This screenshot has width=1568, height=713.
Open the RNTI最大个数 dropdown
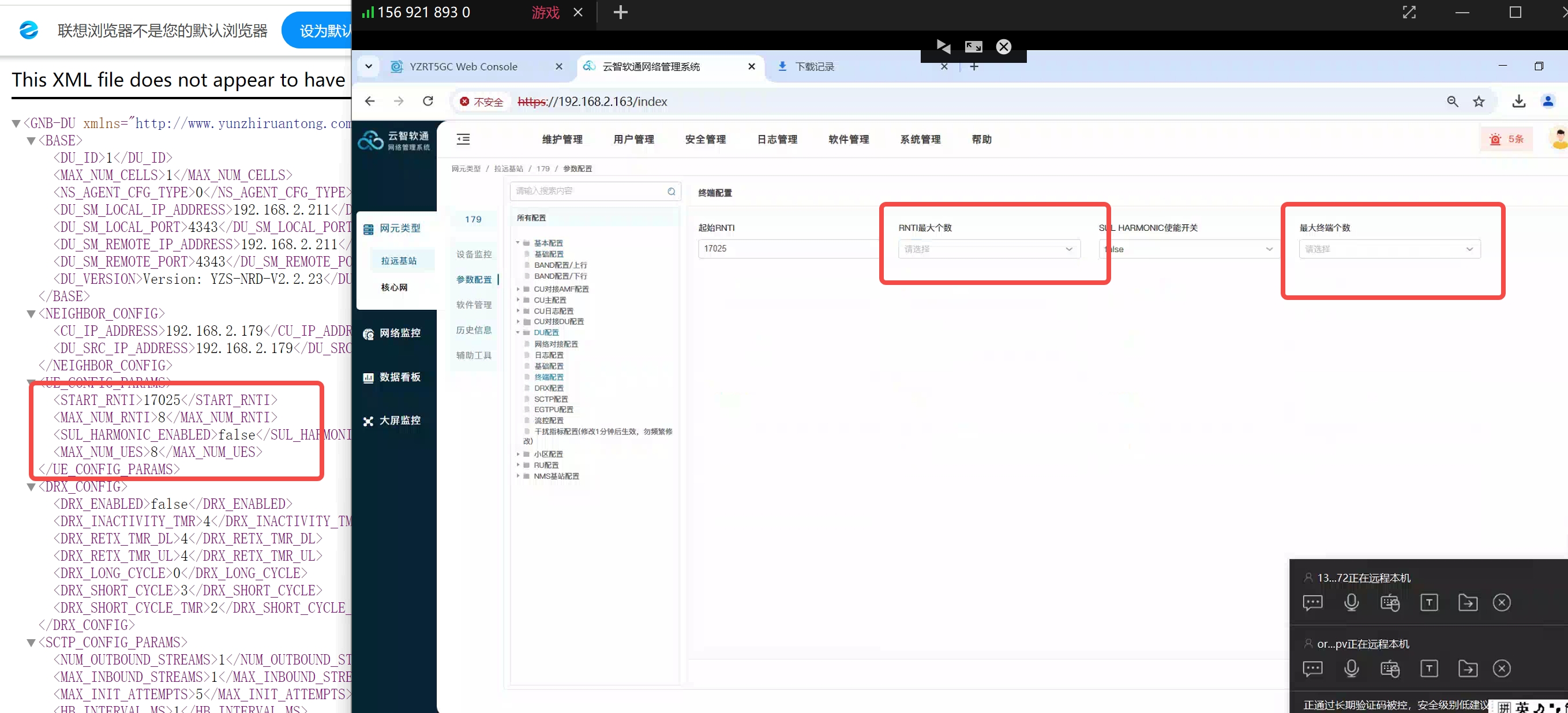(x=989, y=249)
